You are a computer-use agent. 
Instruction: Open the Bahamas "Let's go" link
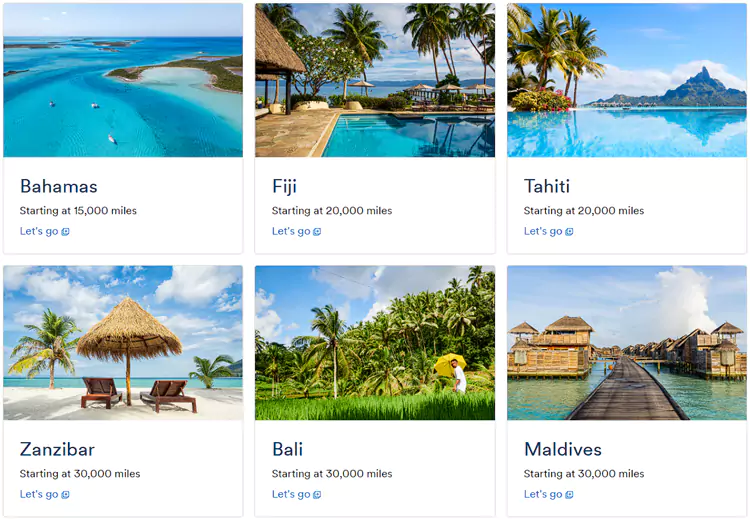coord(39,231)
